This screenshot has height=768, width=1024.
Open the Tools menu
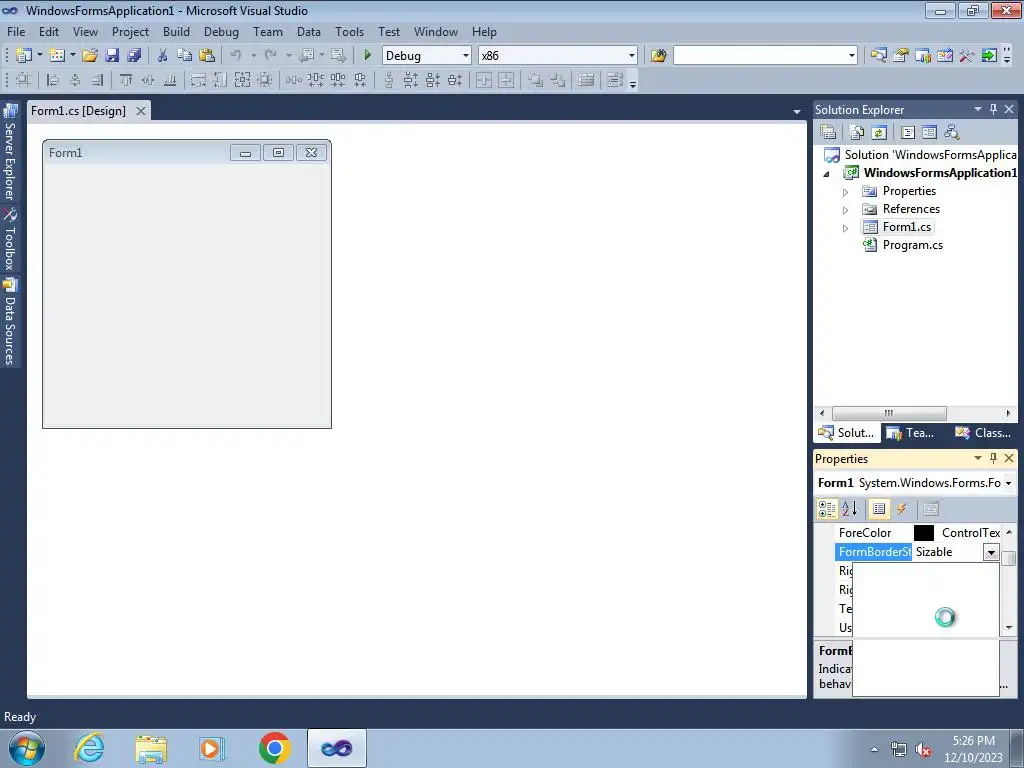tap(349, 31)
